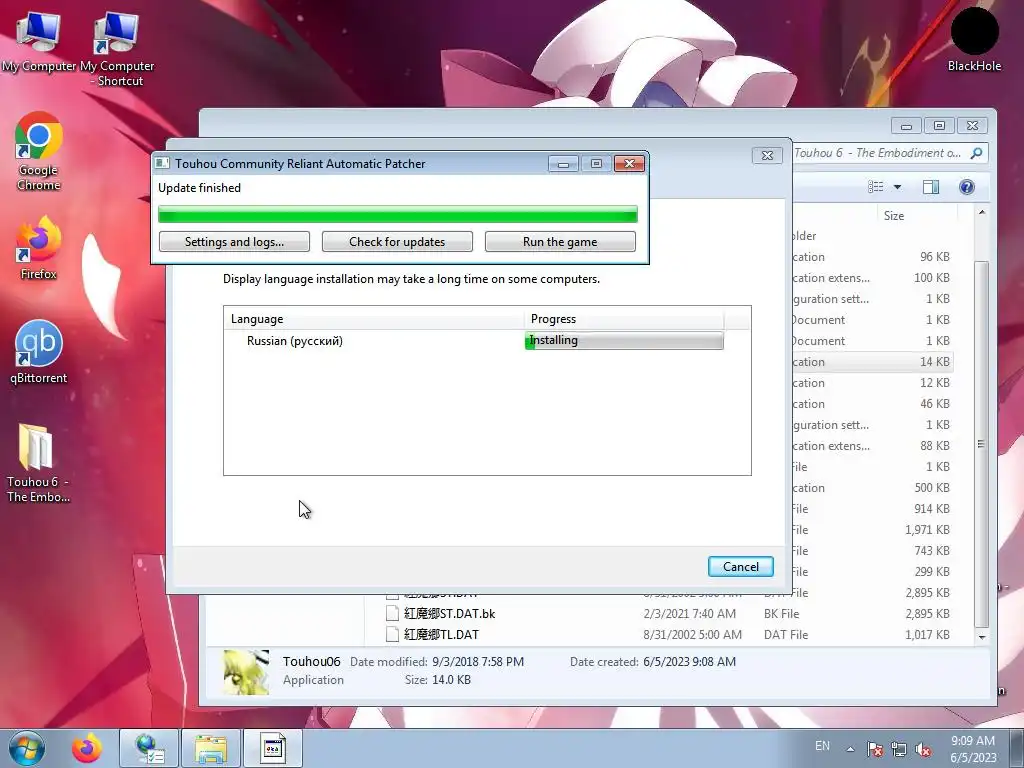Launch Google Chrome from desktop
The height and width of the screenshot is (768, 1024).
pyautogui.click(x=39, y=152)
